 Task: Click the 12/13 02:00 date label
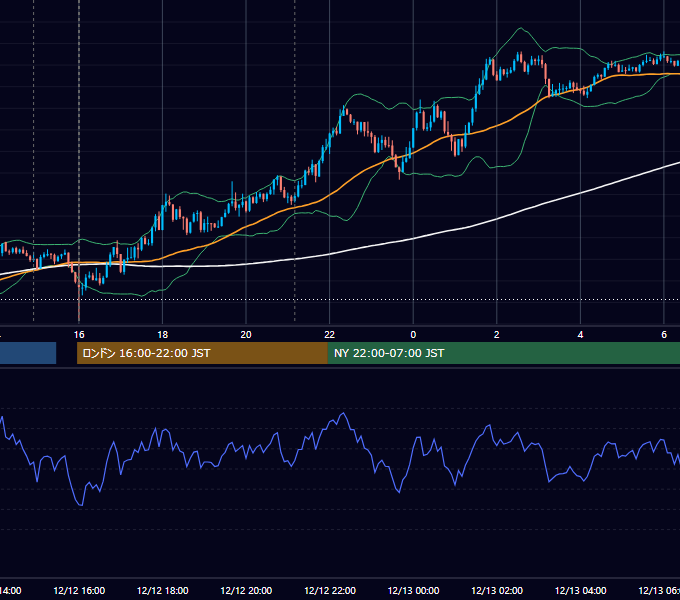pos(497,590)
